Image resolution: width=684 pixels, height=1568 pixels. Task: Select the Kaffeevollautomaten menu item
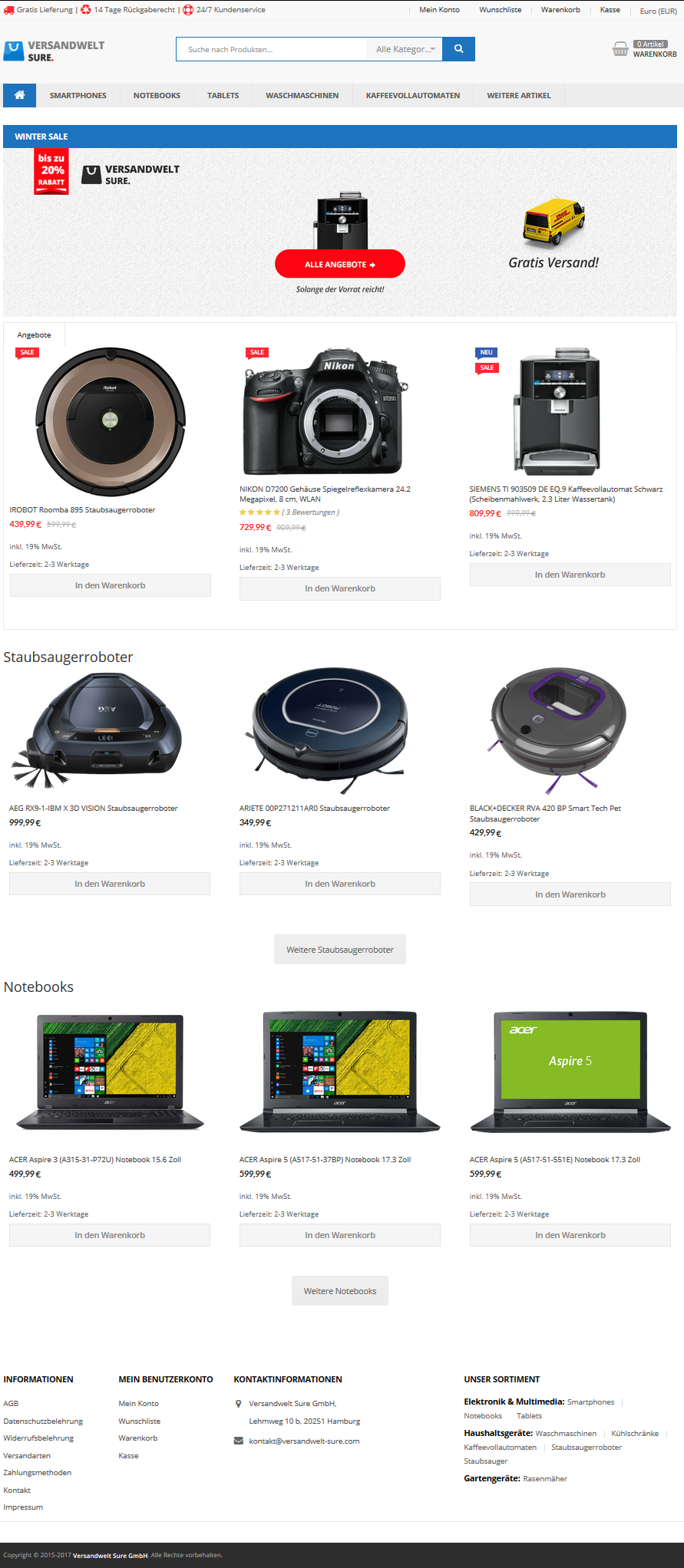pyautogui.click(x=413, y=96)
